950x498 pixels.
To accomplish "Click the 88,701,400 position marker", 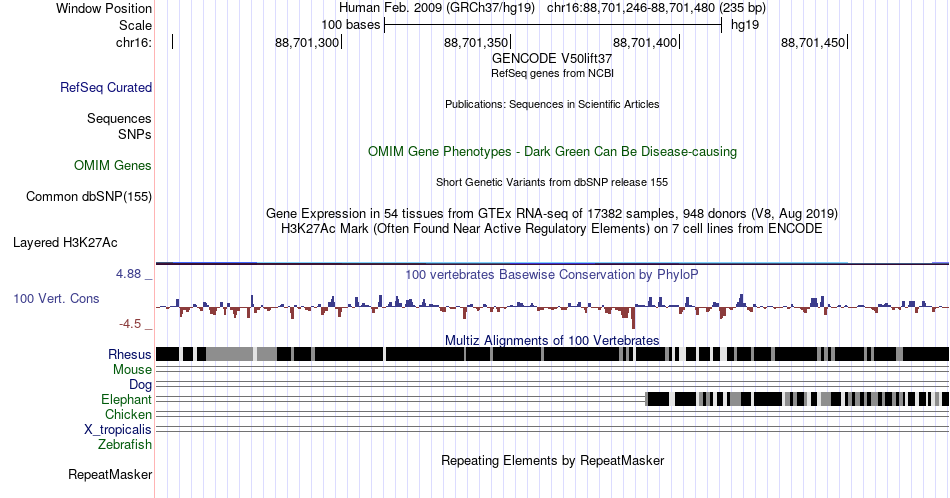I will 645,42.
